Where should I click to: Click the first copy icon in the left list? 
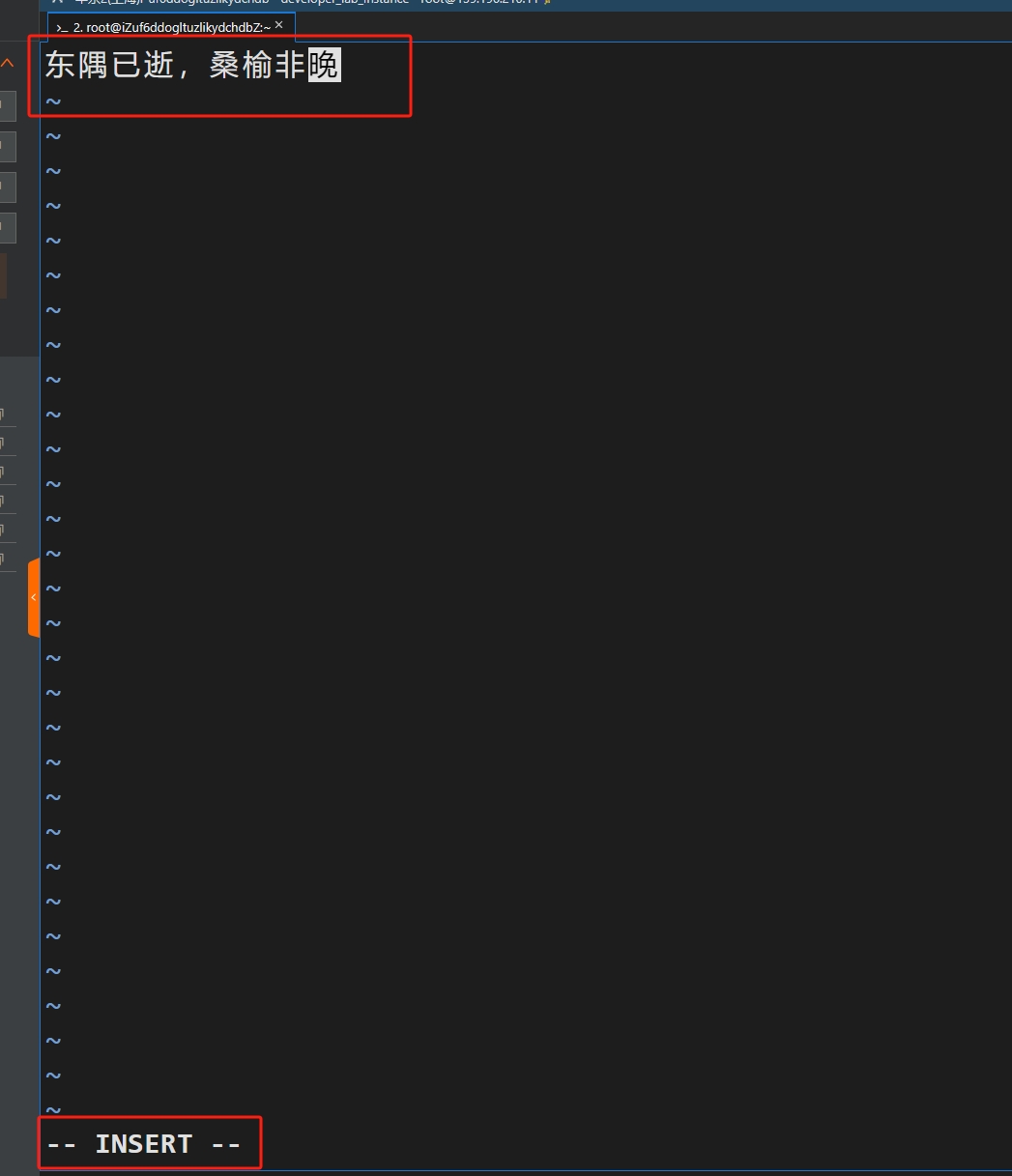3,415
